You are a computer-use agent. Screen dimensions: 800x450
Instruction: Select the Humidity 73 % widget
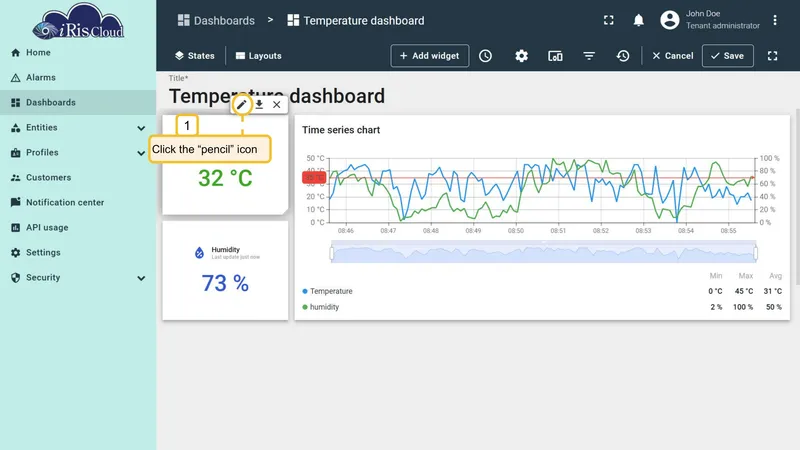(x=225, y=270)
